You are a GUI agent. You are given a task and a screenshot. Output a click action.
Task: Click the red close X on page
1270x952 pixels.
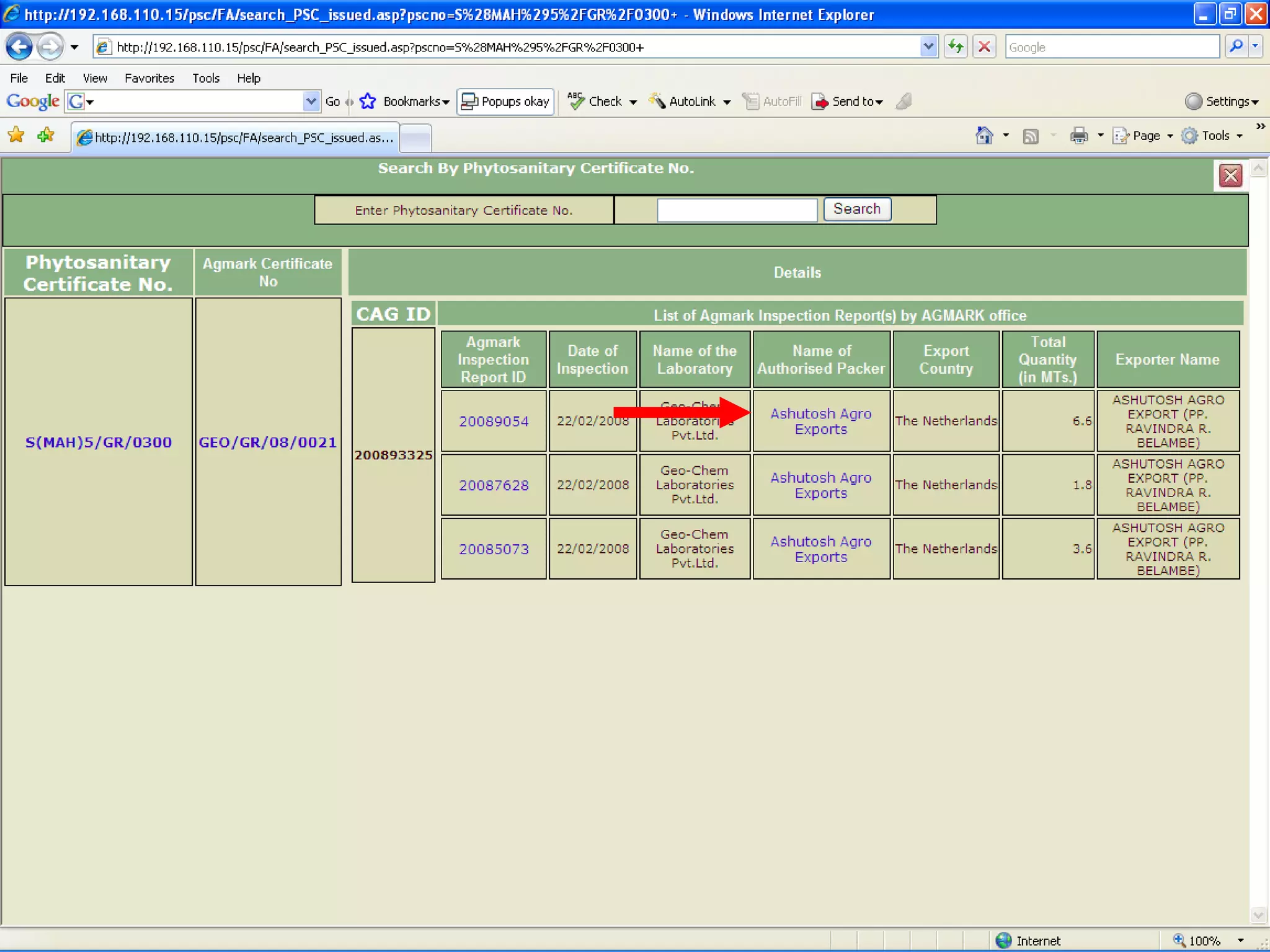coord(1230,176)
